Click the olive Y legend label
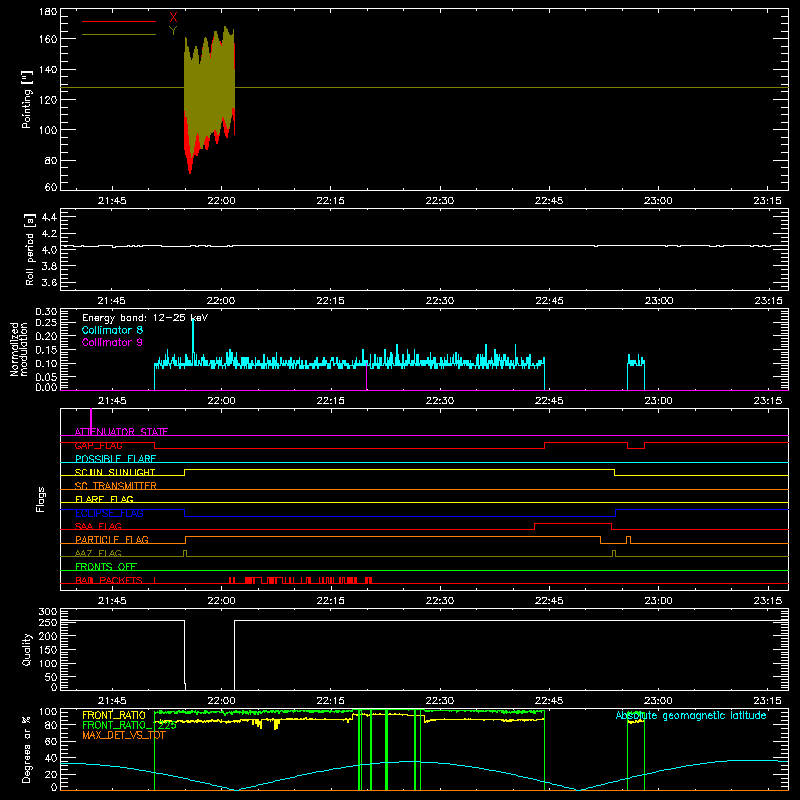The width and height of the screenshot is (800, 800). 173,31
